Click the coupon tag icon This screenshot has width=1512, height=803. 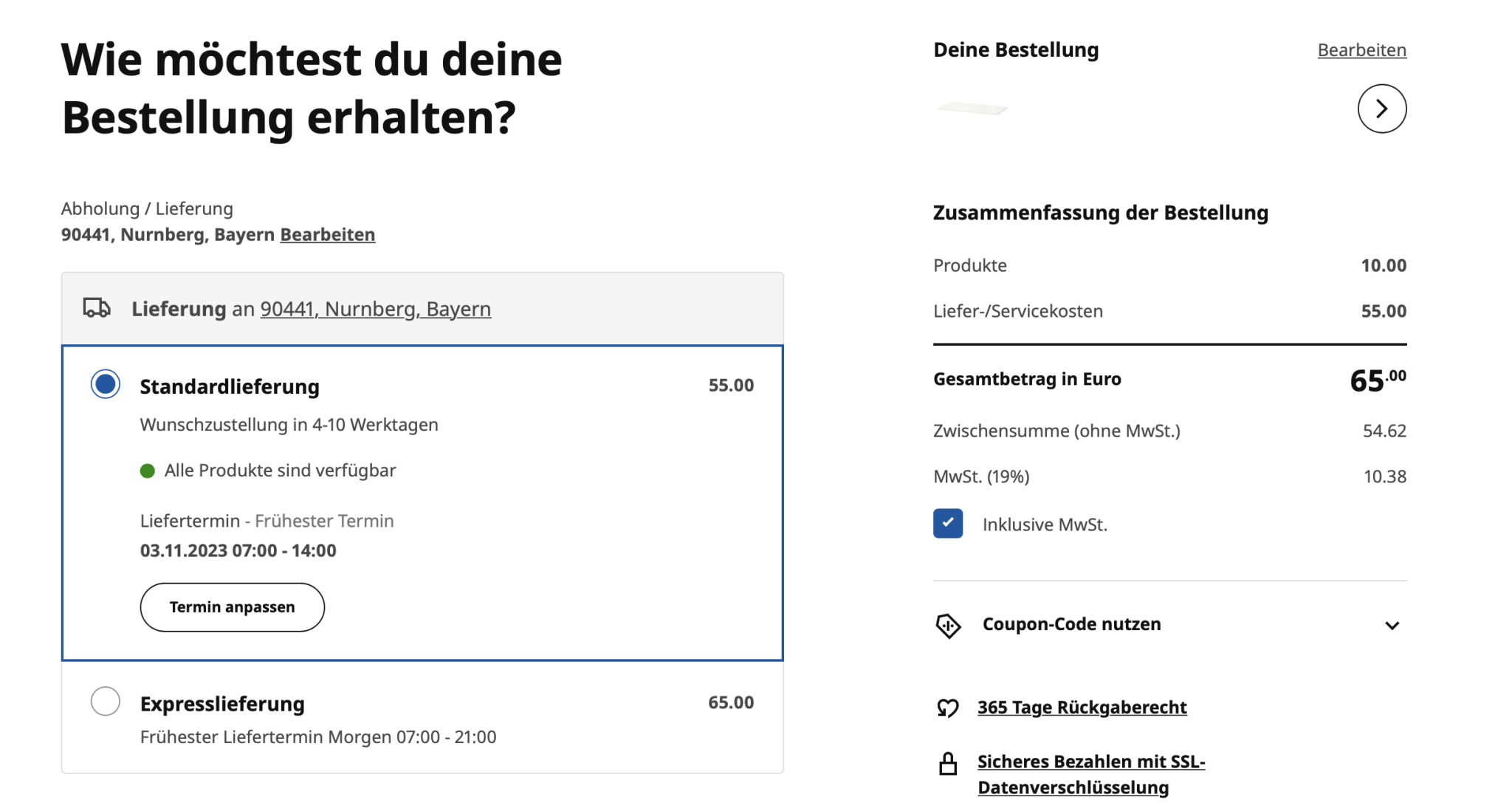948,626
